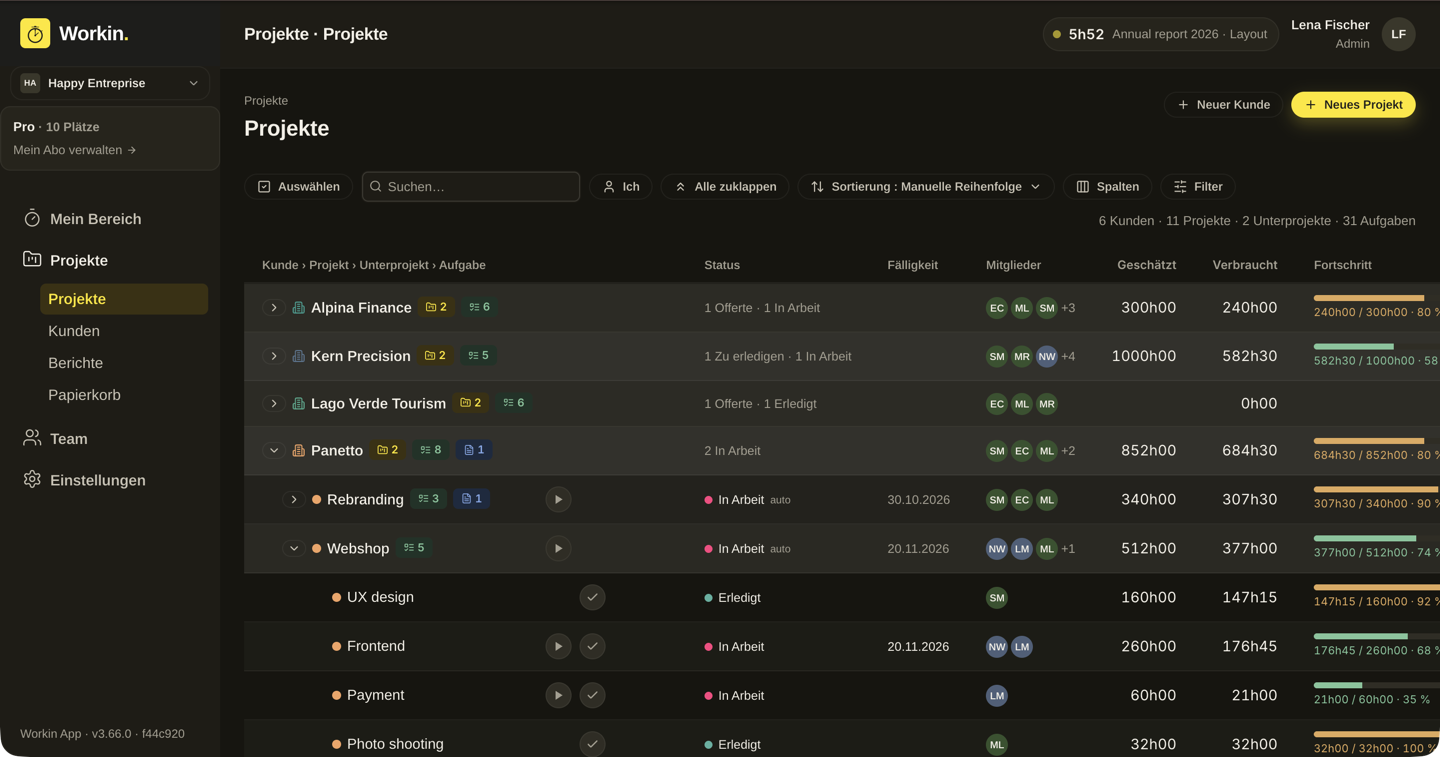Image resolution: width=1440 pixels, height=757 pixels.
Task: Start timer for Rebranding project
Action: [558, 499]
